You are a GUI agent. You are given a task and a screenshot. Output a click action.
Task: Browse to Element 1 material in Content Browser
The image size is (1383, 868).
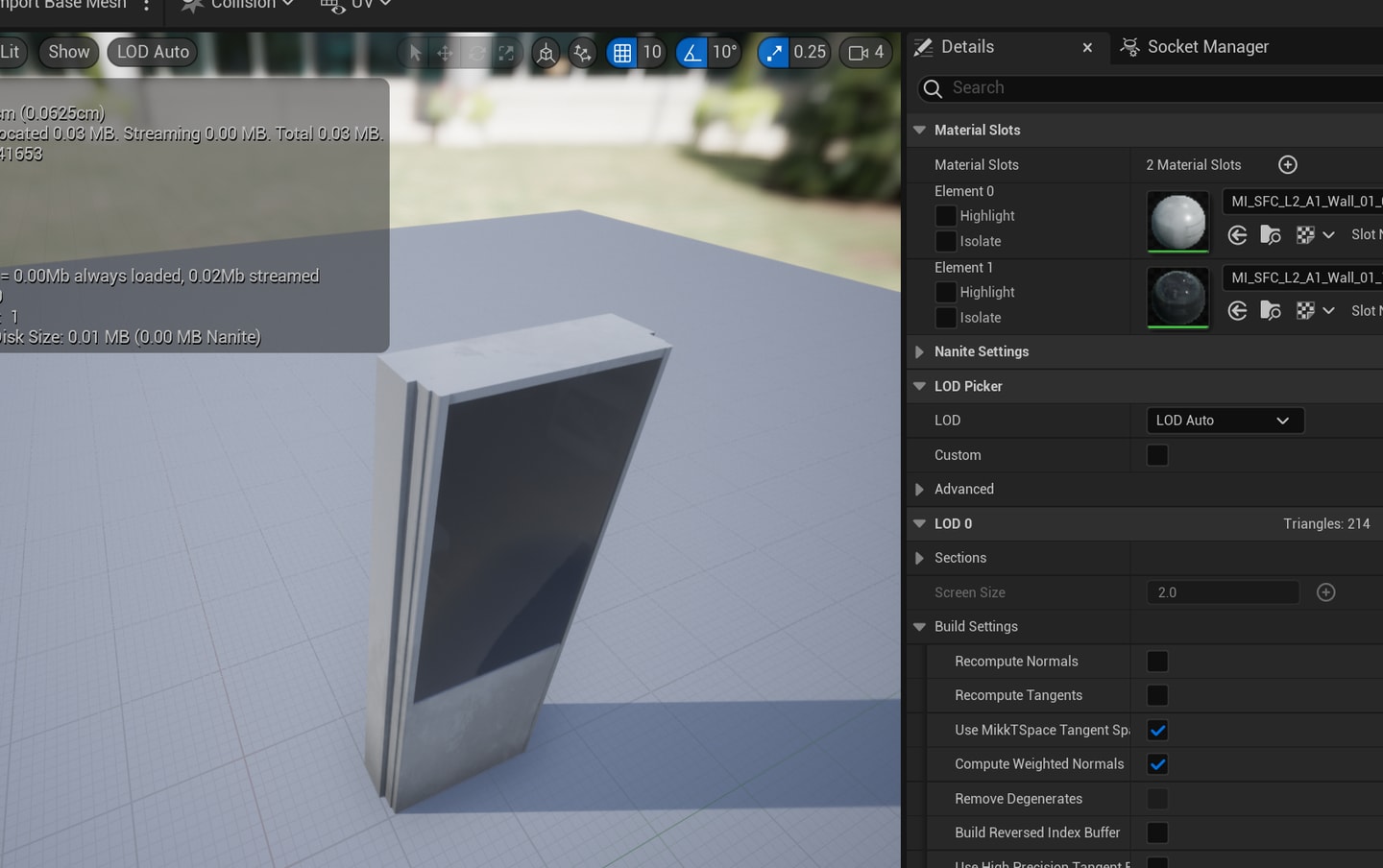tap(1271, 311)
